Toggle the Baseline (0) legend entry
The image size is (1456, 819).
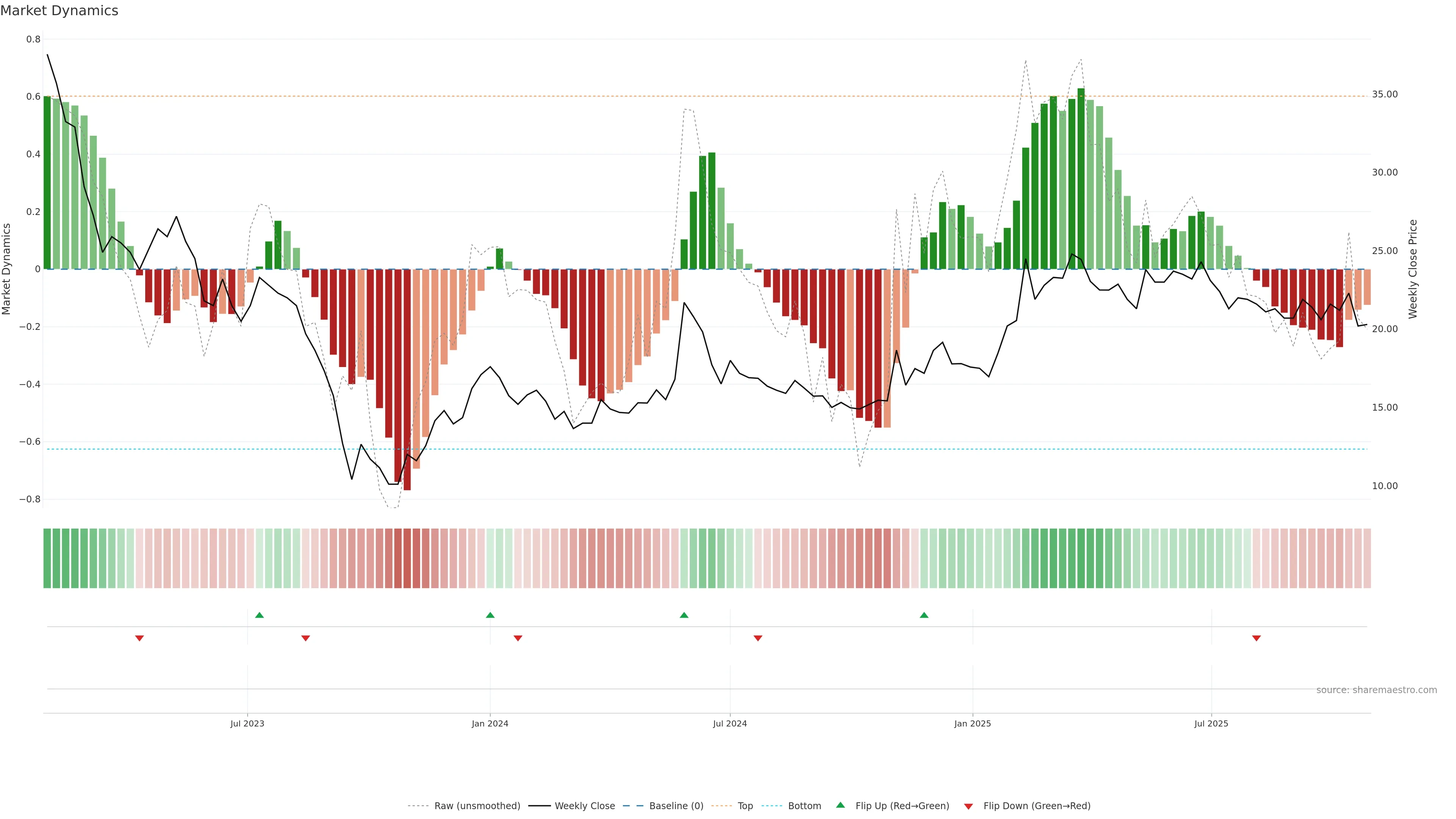(676, 806)
